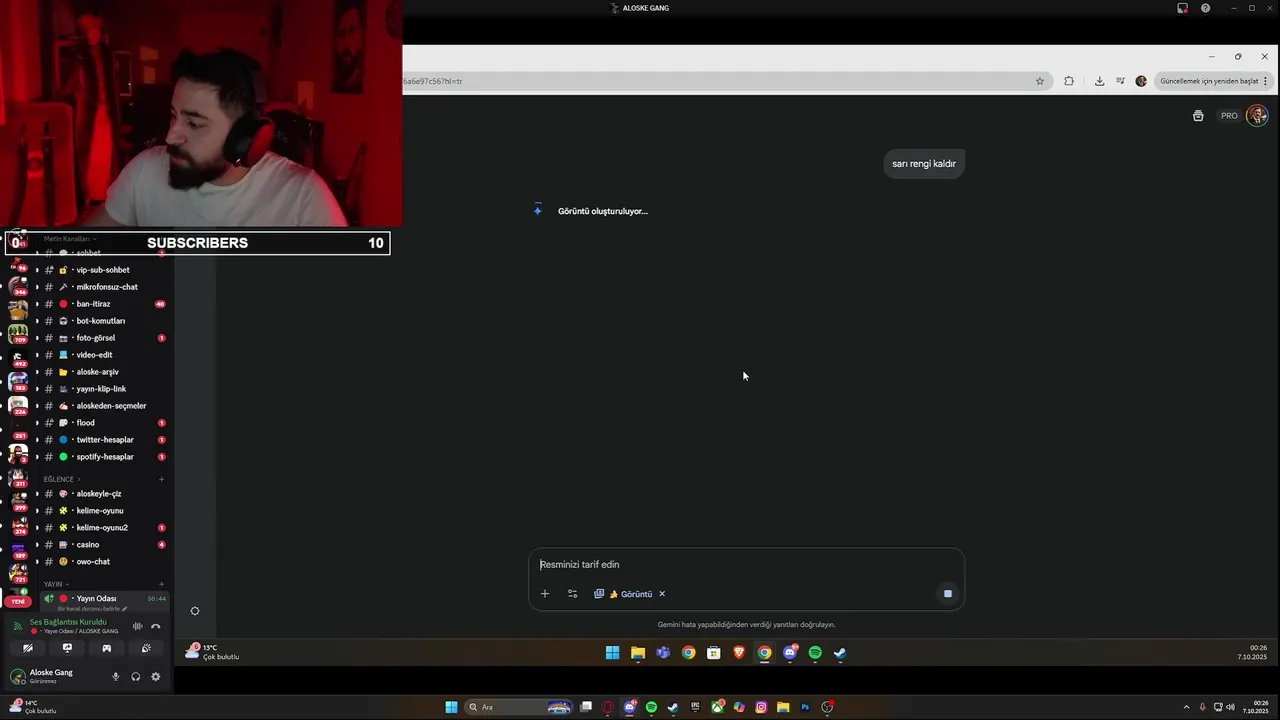The width and height of the screenshot is (1280, 720).
Task: Open Chrome downloads icon
Action: [1099, 81]
